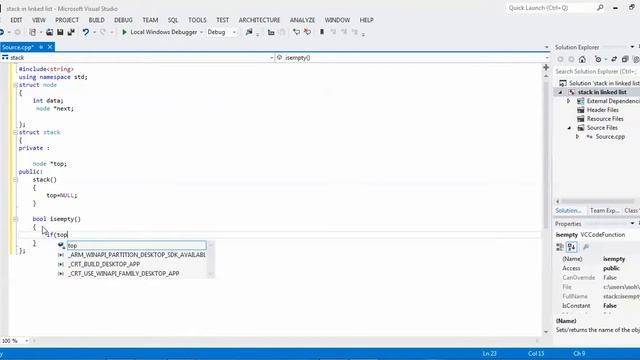Collapse the 'stack in linked list' project node
The image size is (640, 360).
(x=560, y=92)
